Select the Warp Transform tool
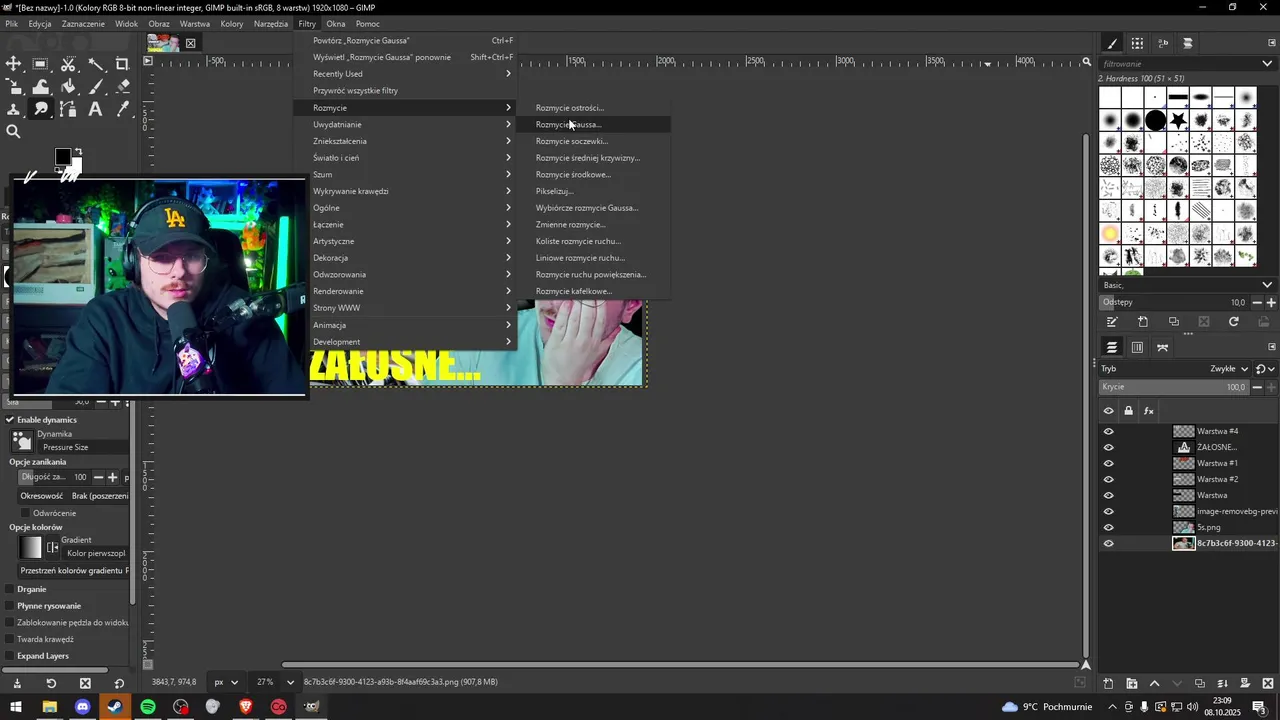The width and height of the screenshot is (1280, 720). (x=41, y=87)
